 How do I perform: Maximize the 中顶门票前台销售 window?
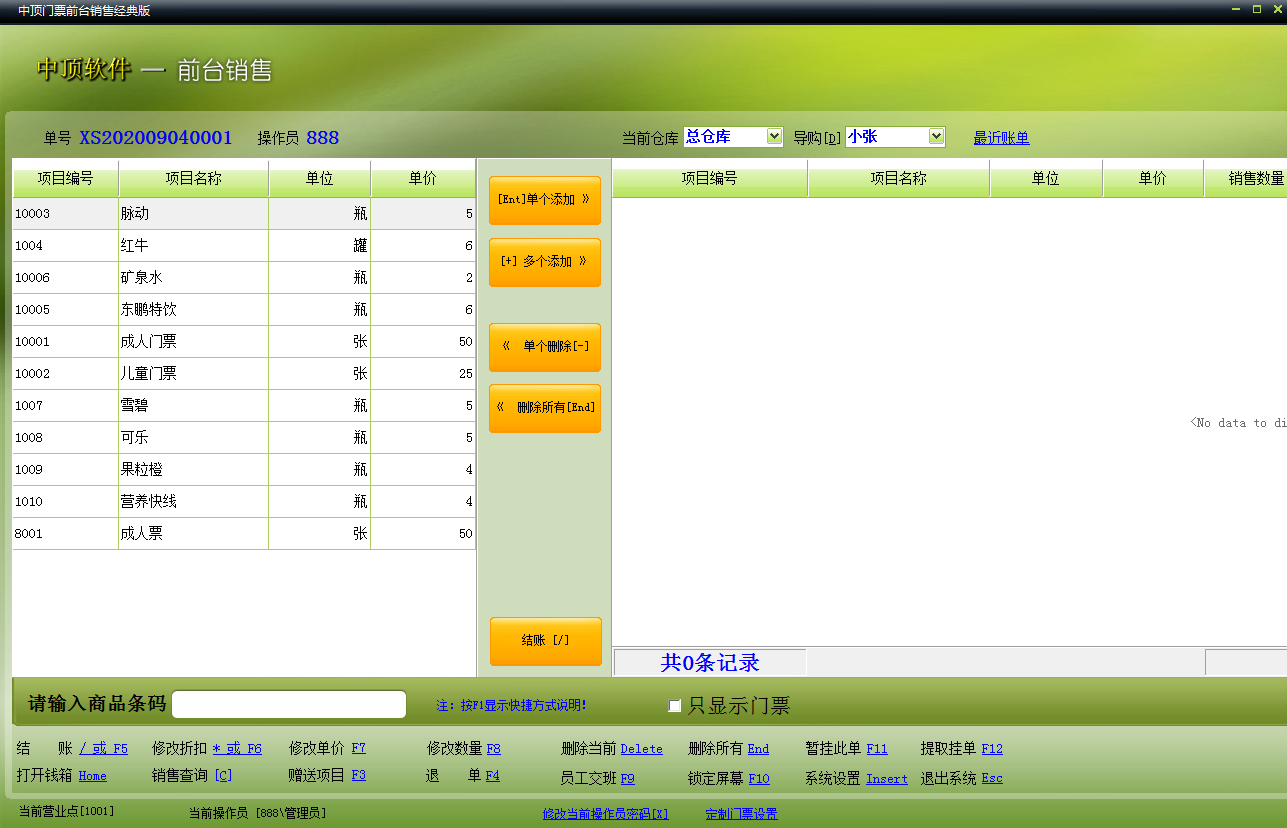click(1257, 9)
